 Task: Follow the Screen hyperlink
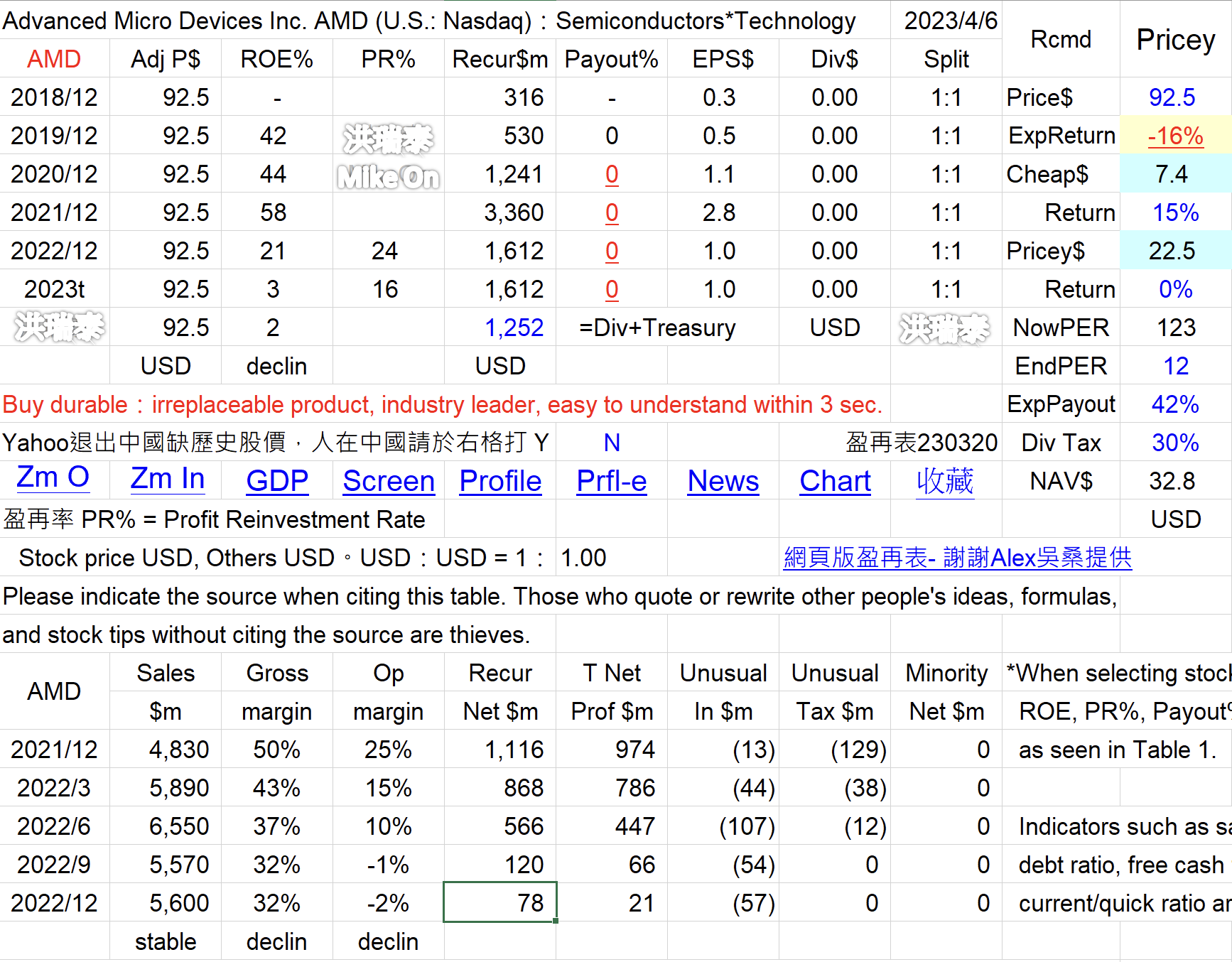389,482
